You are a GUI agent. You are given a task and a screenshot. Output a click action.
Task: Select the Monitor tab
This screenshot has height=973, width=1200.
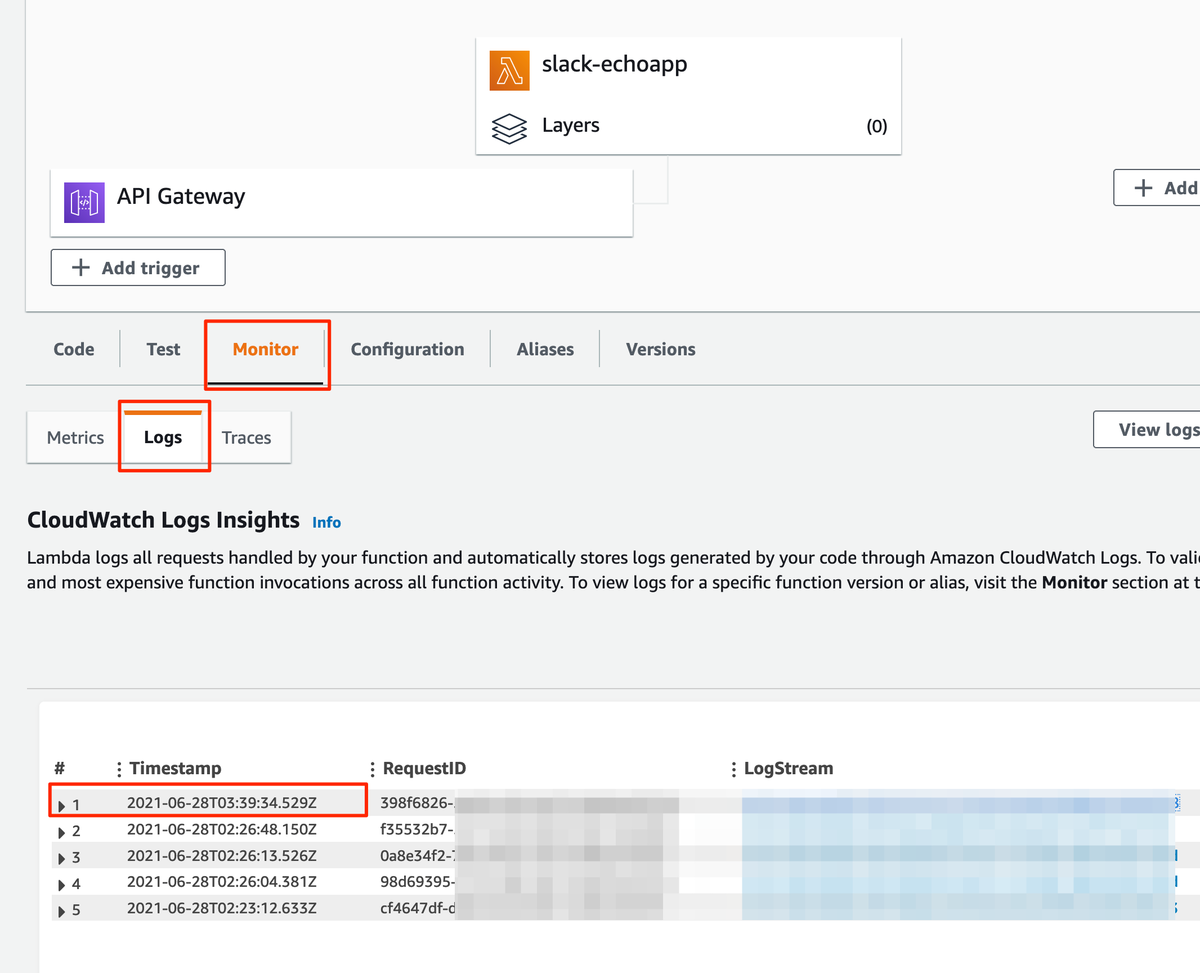pyautogui.click(x=266, y=349)
